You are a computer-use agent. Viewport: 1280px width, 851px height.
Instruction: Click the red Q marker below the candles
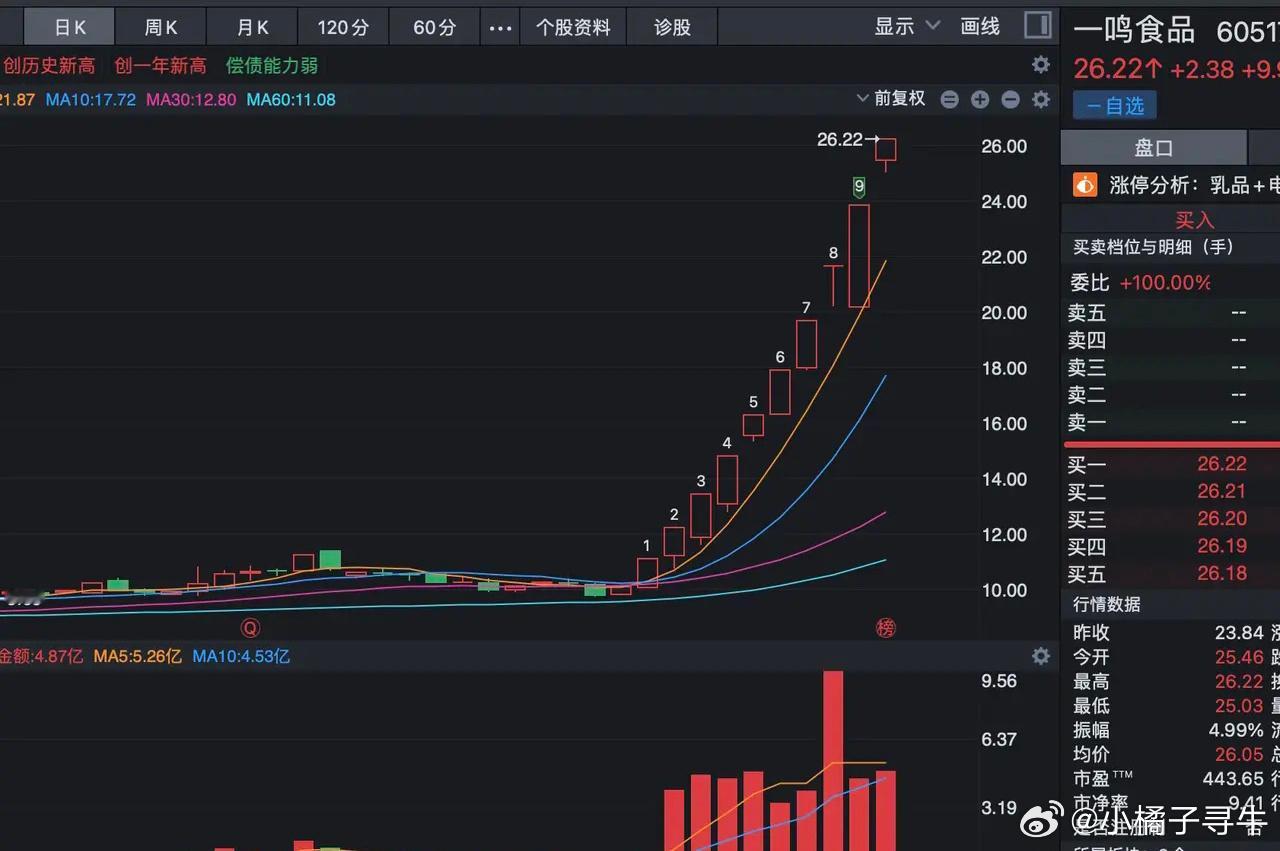pyautogui.click(x=250, y=628)
